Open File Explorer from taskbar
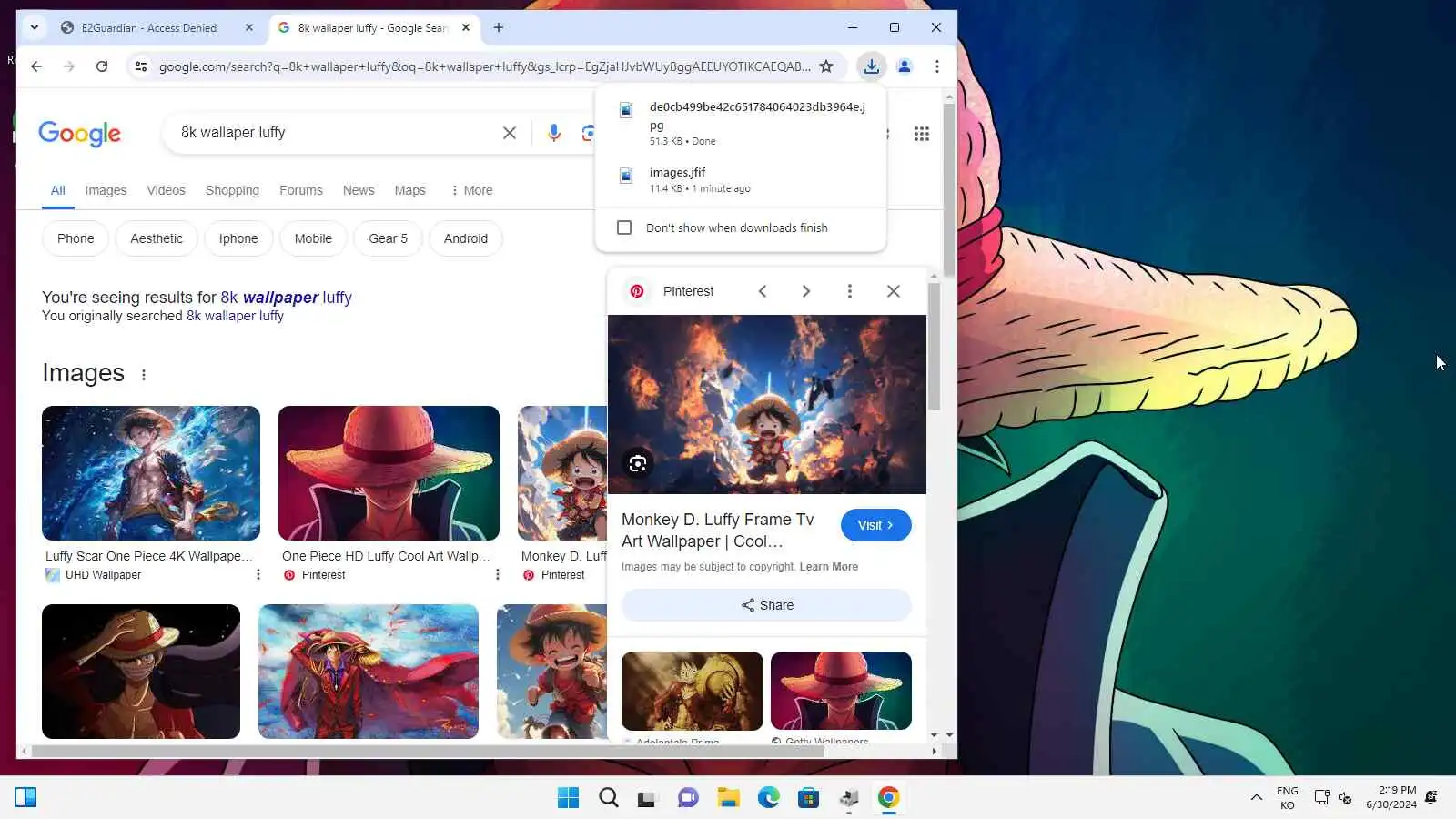1456x819 pixels. point(728,798)
